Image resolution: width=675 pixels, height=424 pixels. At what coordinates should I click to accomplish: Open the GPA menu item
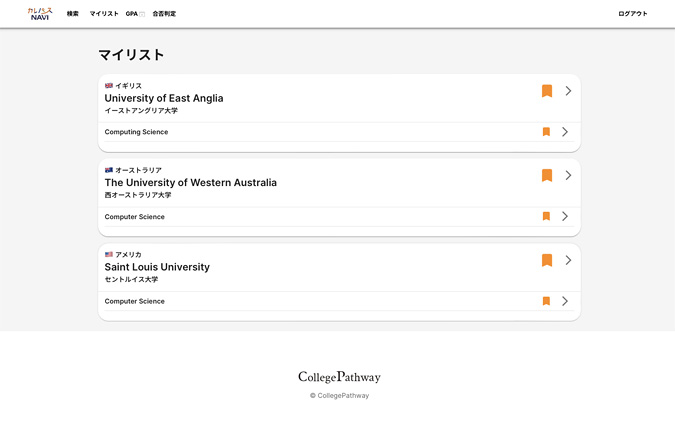(135, 14)
